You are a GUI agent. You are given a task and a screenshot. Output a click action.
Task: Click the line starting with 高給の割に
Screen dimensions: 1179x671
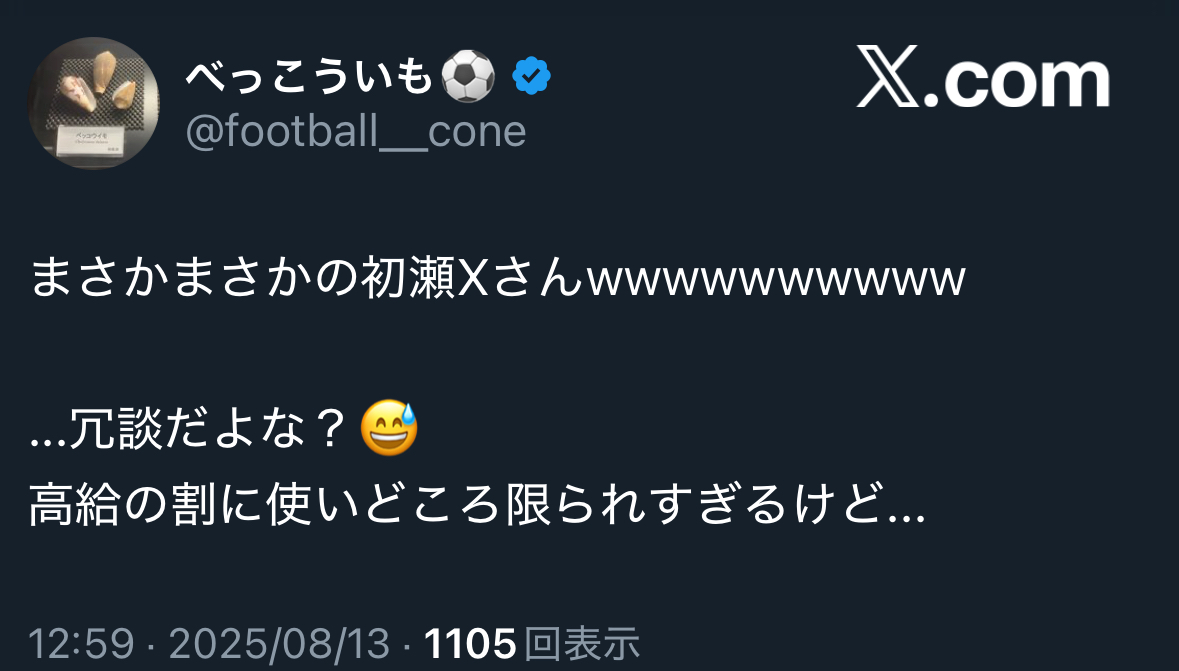click(x=477, y=506)
